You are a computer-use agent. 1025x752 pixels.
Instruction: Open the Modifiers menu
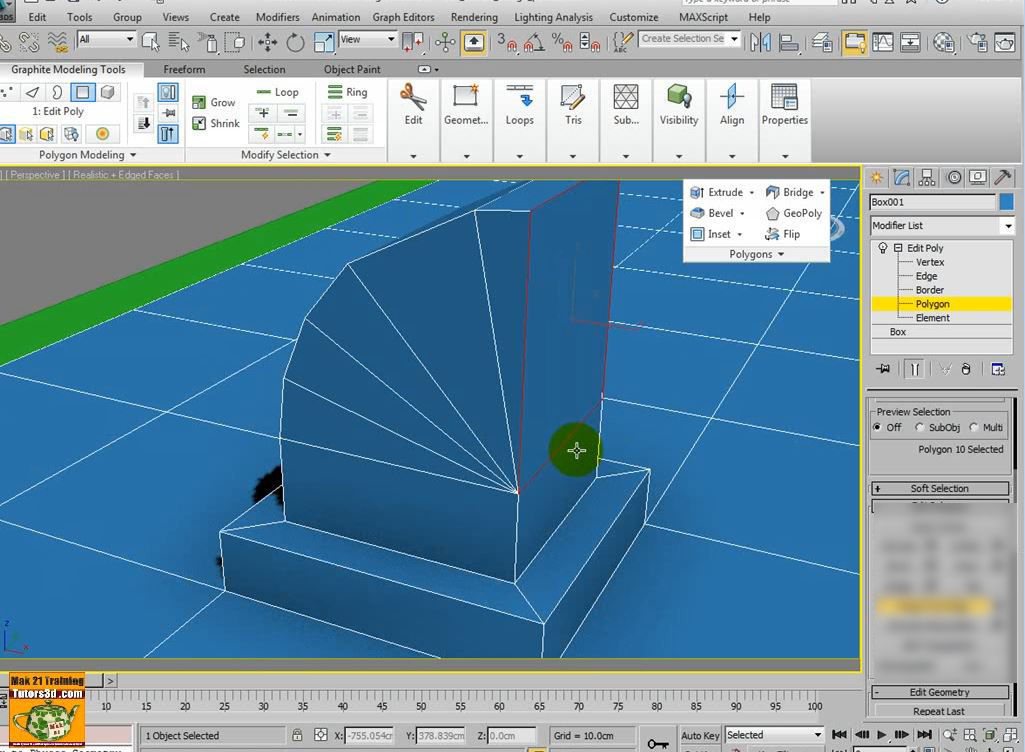pos(277,17)
